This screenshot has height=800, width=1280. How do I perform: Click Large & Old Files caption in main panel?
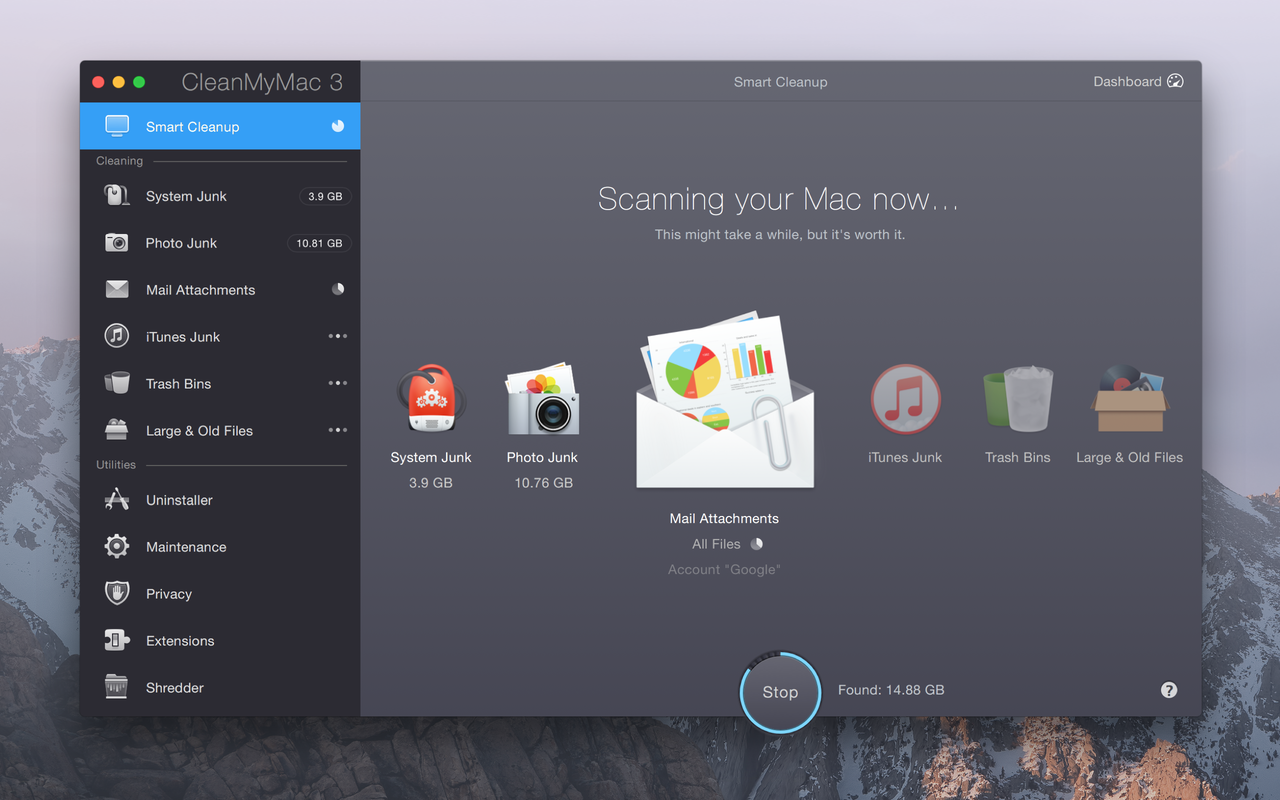[1129, 457]
